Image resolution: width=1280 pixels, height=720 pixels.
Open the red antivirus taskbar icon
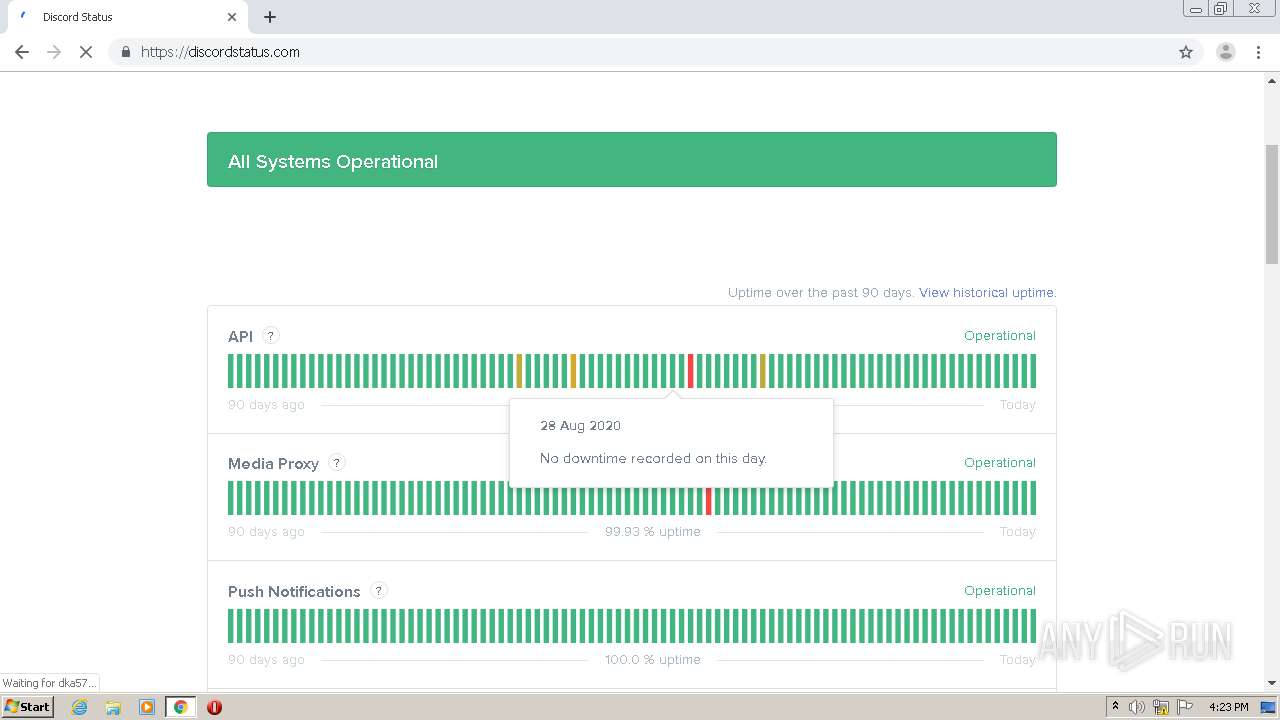pos(214,707)
